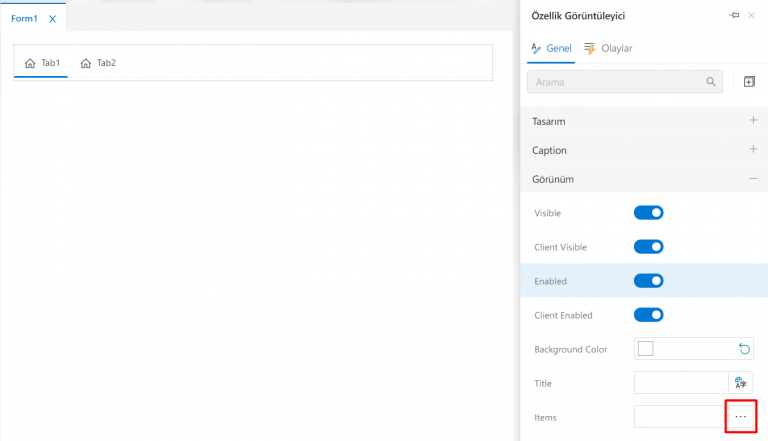The width and height of the screenshot is (768, 441).
Task: Pin the Özellik Görüntüleyici panel
Action: point(734,16)
